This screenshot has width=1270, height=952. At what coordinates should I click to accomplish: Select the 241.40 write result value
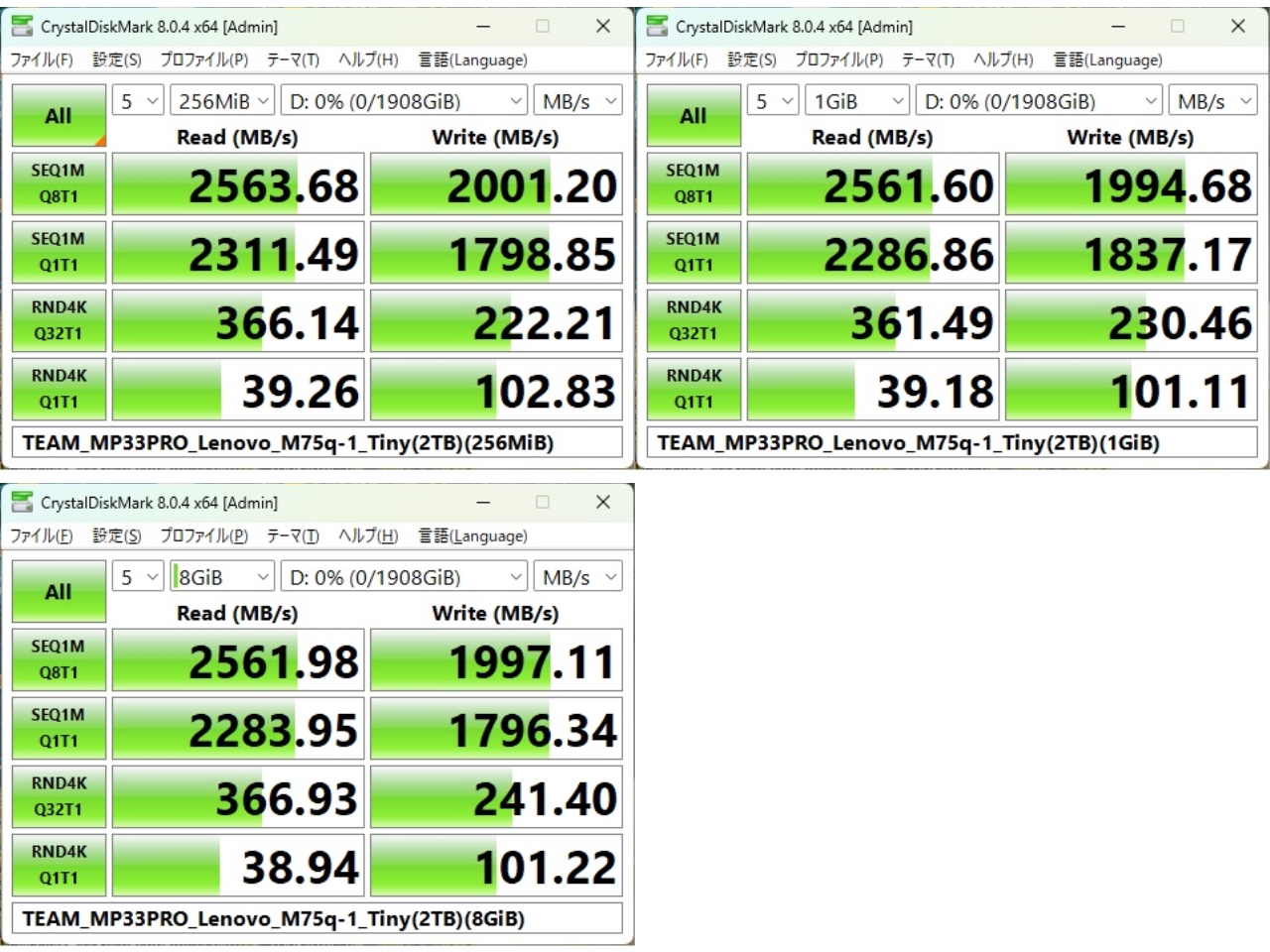tap(496, 797)
